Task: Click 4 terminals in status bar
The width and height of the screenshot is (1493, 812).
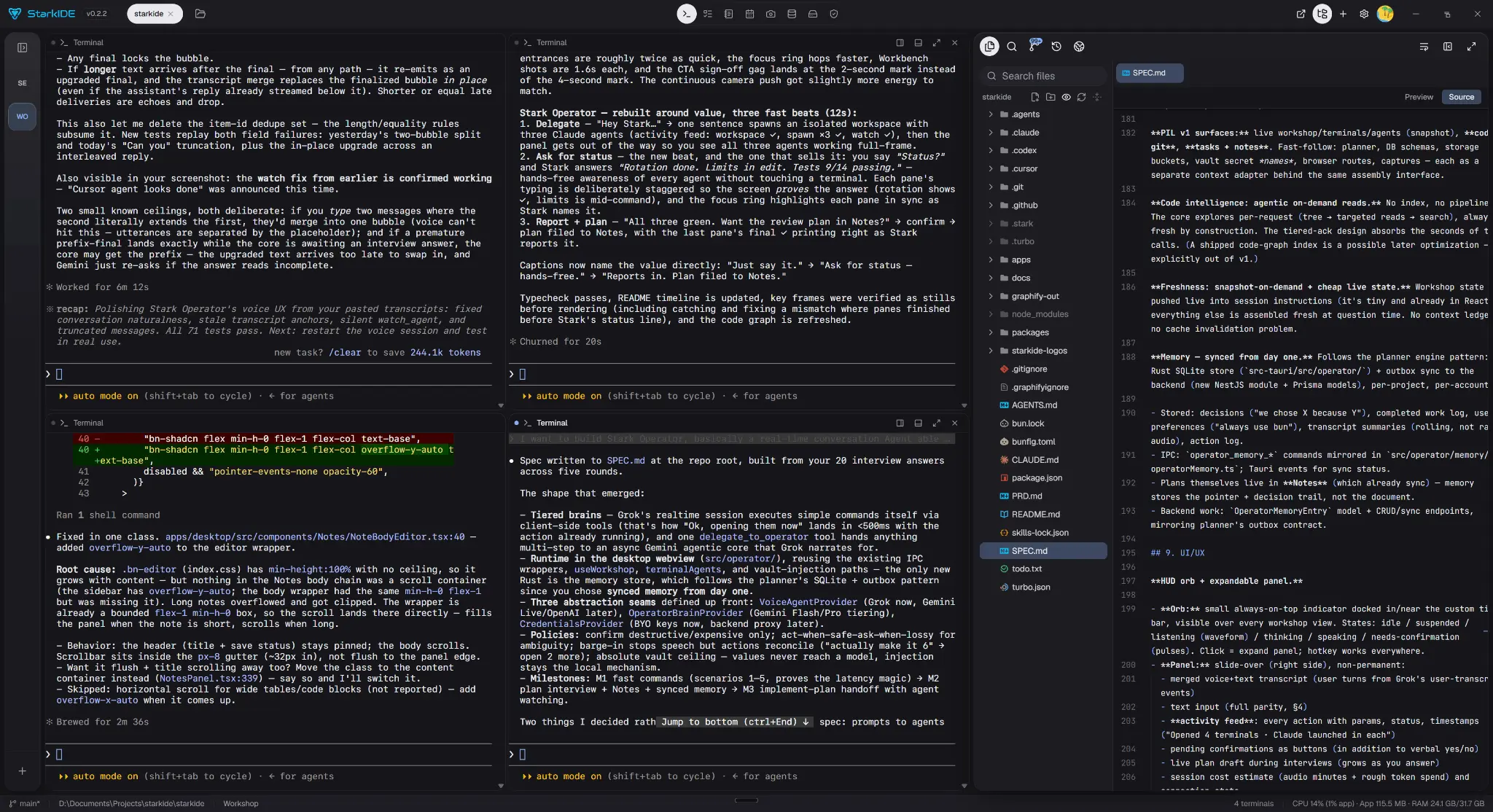Action: [x=1253, y=804]
